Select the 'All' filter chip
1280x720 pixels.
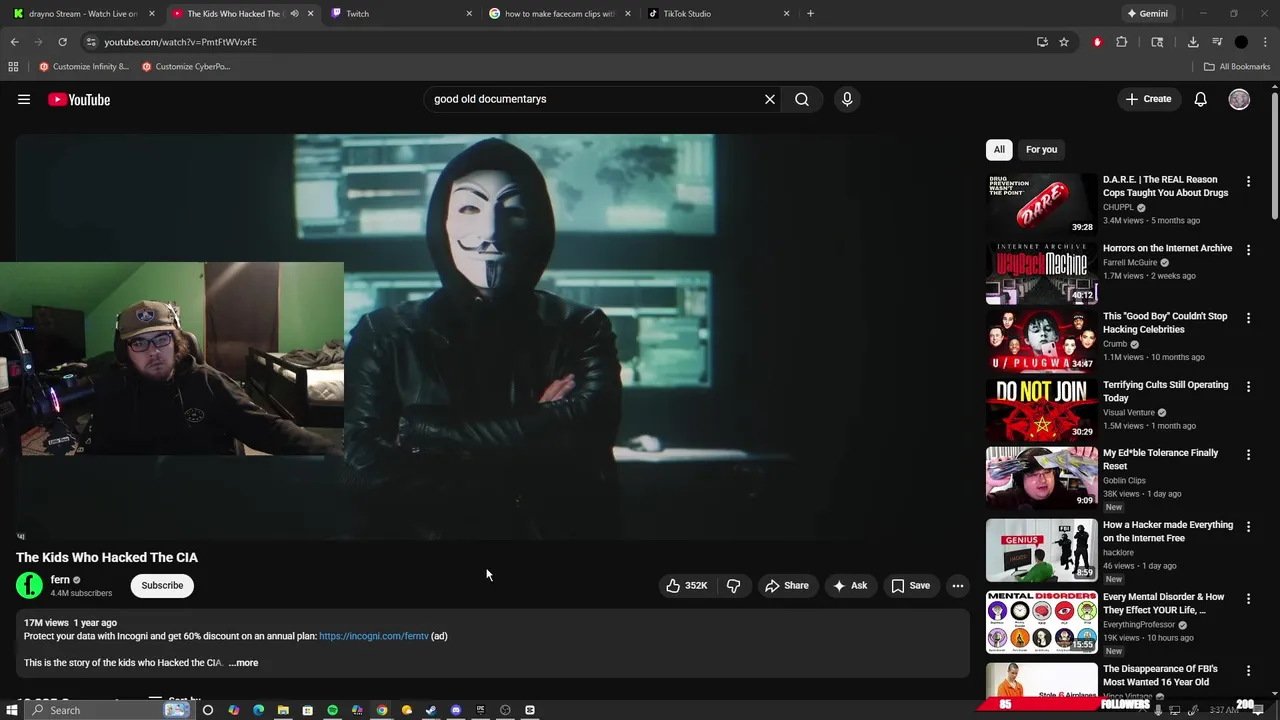[999, 149]
